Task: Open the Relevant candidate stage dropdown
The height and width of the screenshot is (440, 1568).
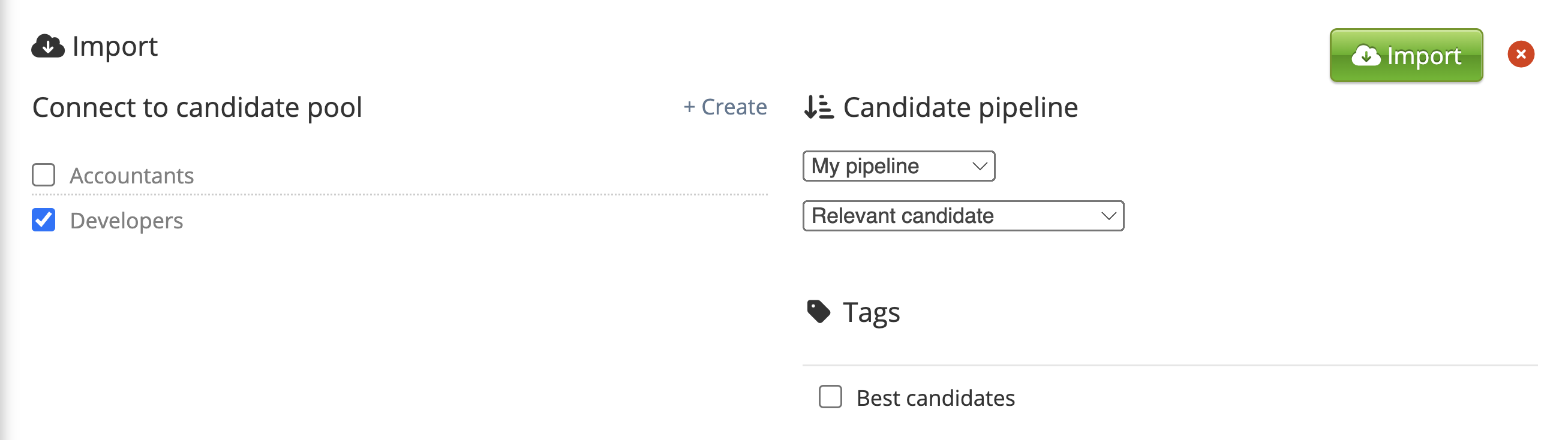Action: point(963,216)
